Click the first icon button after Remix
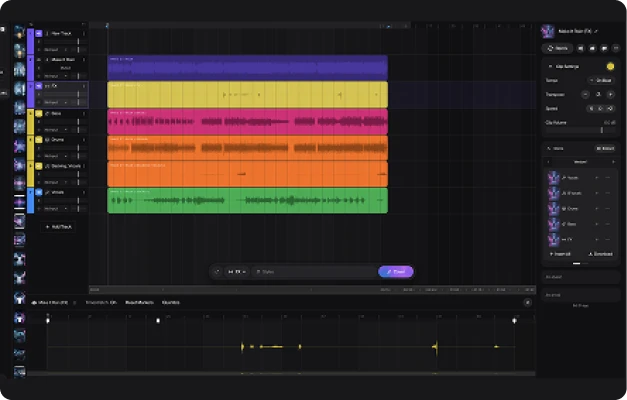This screenshot has width=627, height=400. [x=581, y=48]
